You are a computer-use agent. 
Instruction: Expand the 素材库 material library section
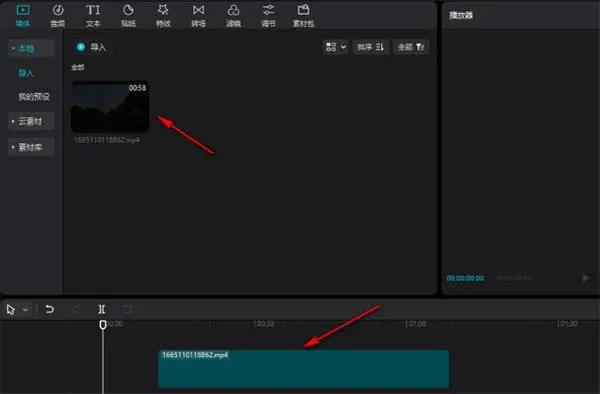[31, 147]
